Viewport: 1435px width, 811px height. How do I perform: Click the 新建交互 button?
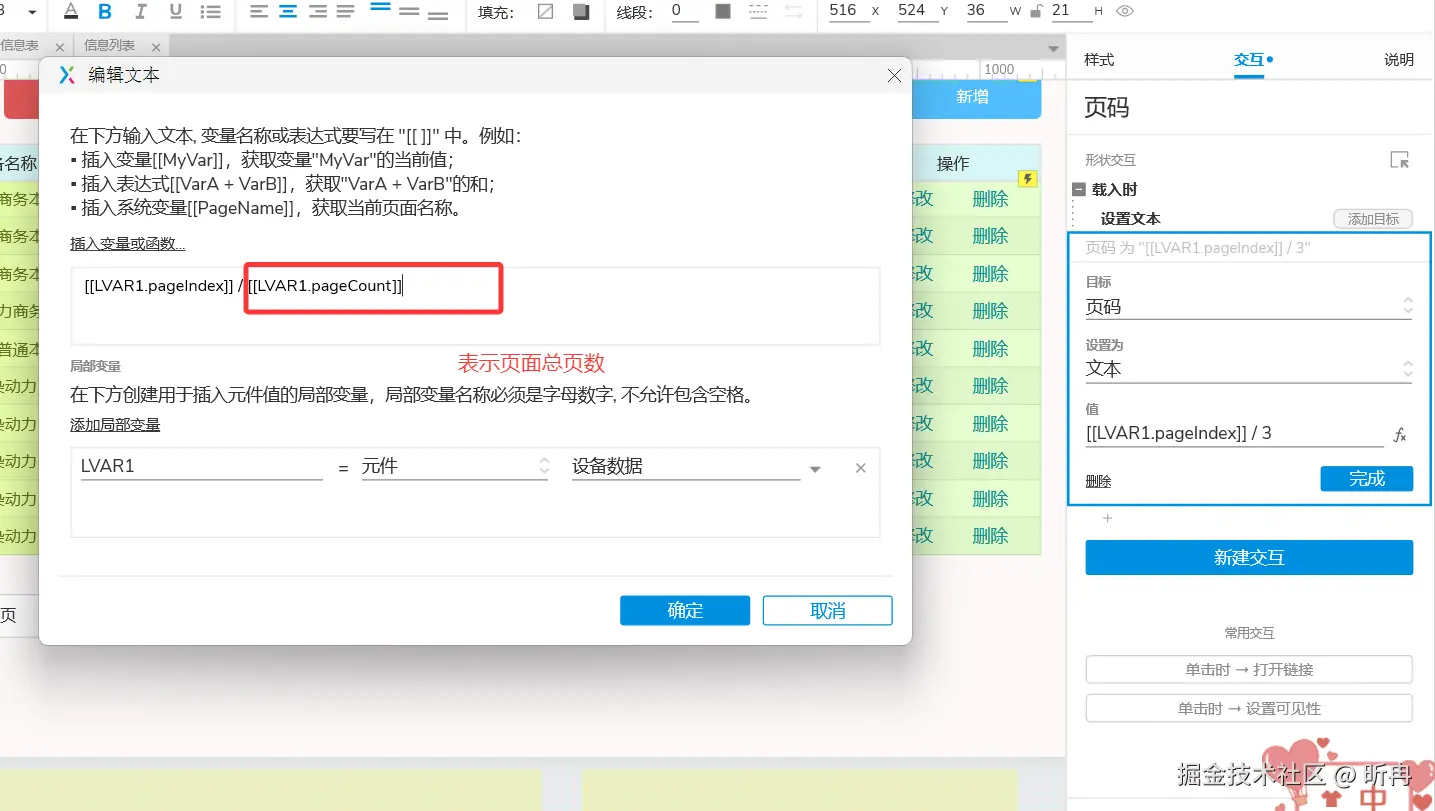pyautogui.click(x=1249, y=558)
